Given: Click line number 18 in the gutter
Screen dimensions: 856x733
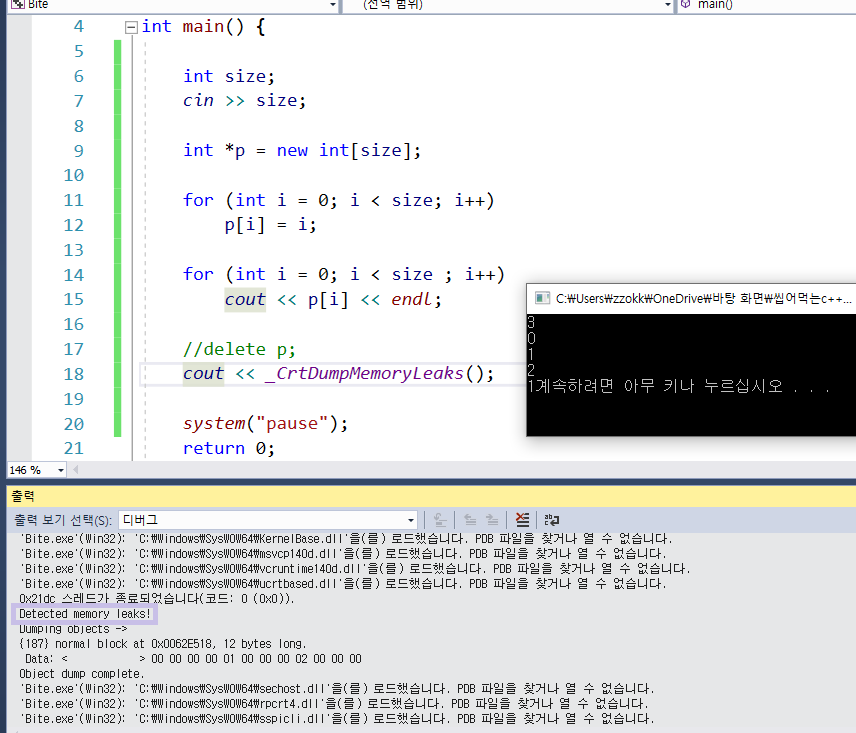Looking at the screenshot, I should tap(74, 374).
